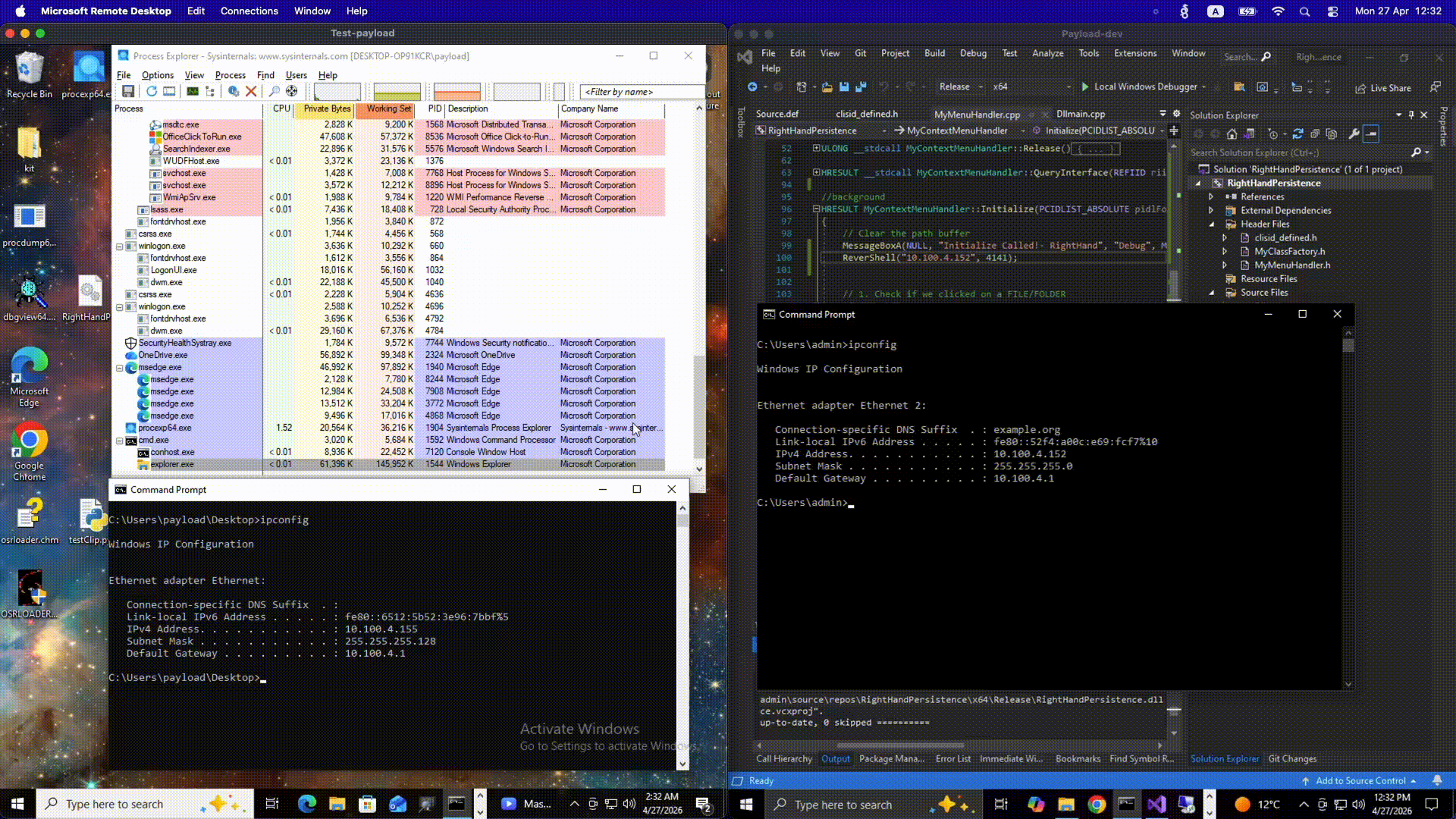The width and height of the screenshot is (1456, 819).
Task: Click the Solution Explorer properties wrench icon
Action: pyautogui.click(x=1354, y=134)
